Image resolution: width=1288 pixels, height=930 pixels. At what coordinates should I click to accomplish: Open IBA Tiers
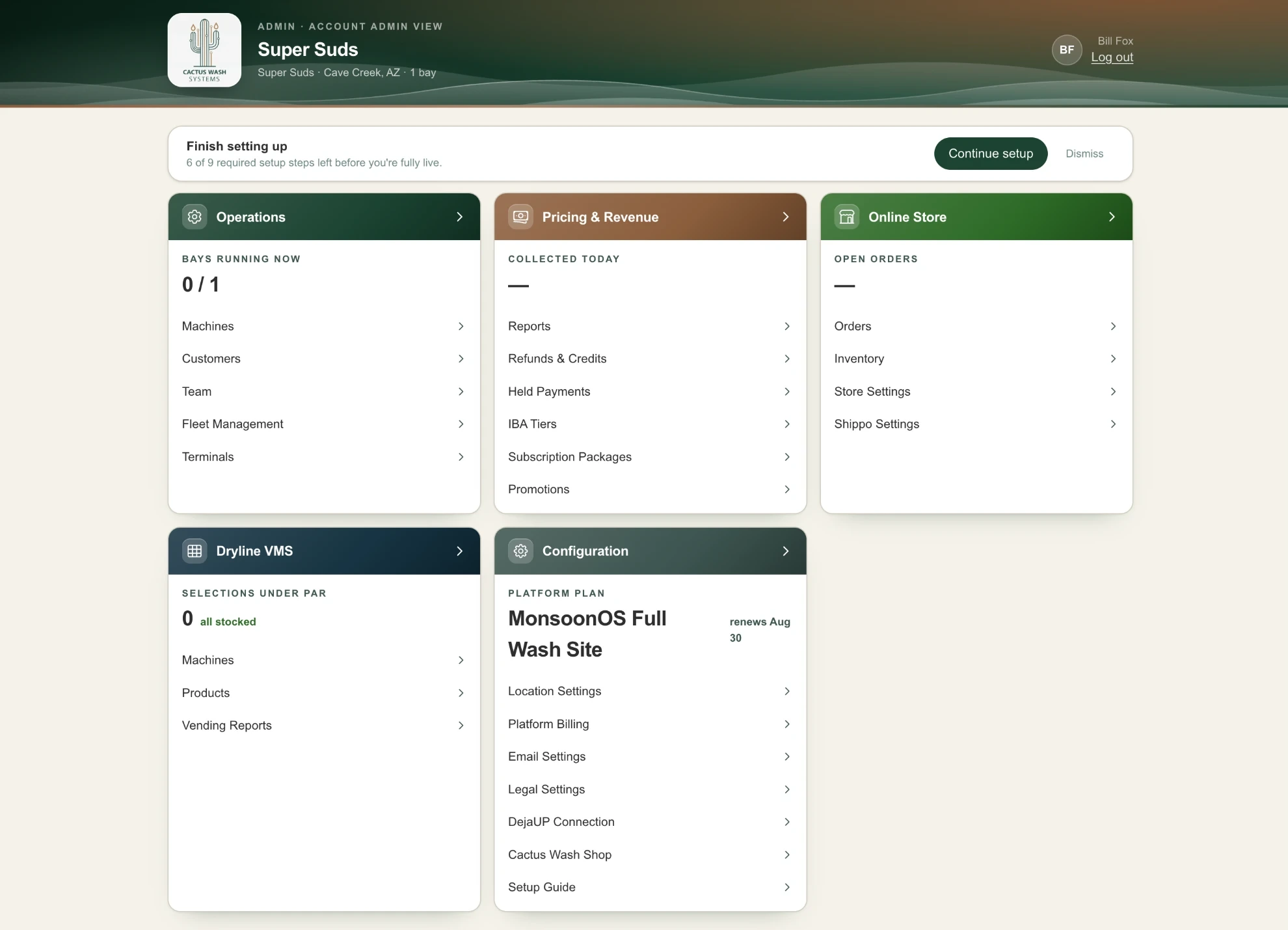(x=651, y=424)
